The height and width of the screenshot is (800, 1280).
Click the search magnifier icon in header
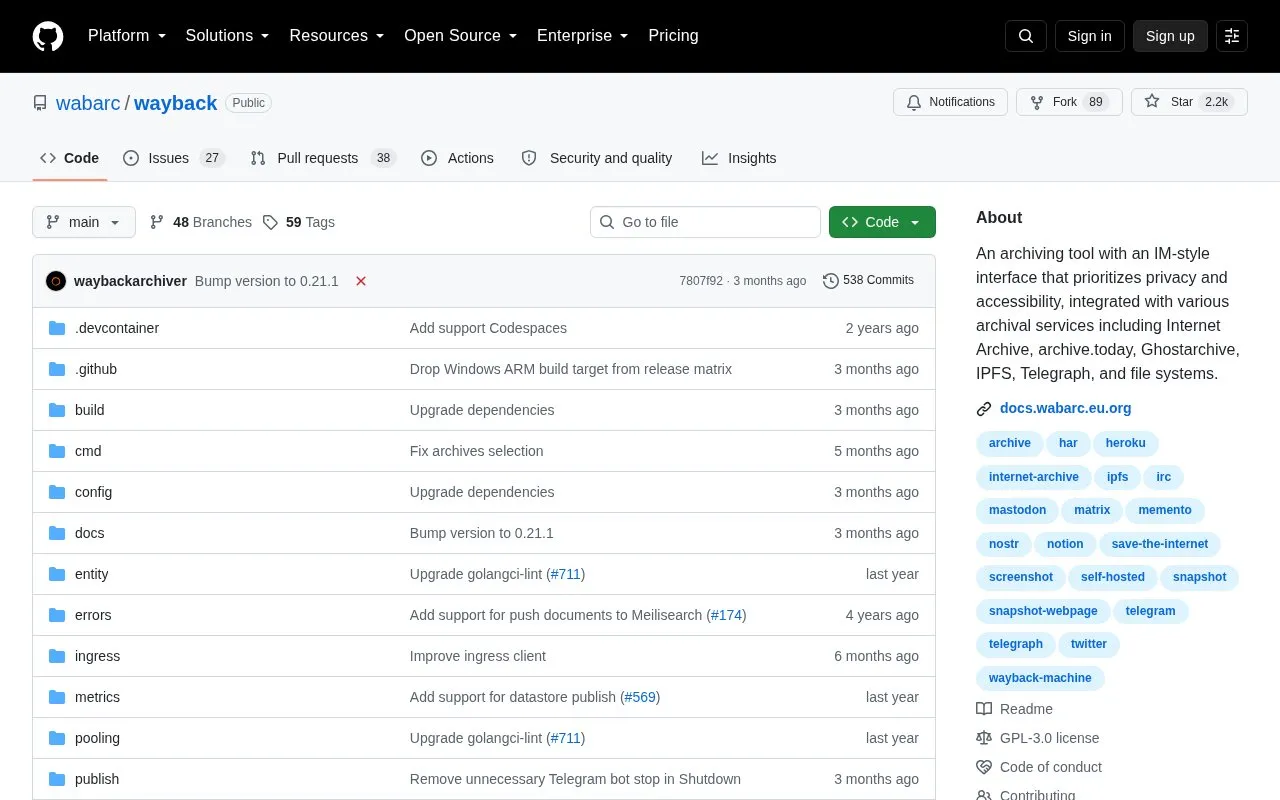[1026, 36]
